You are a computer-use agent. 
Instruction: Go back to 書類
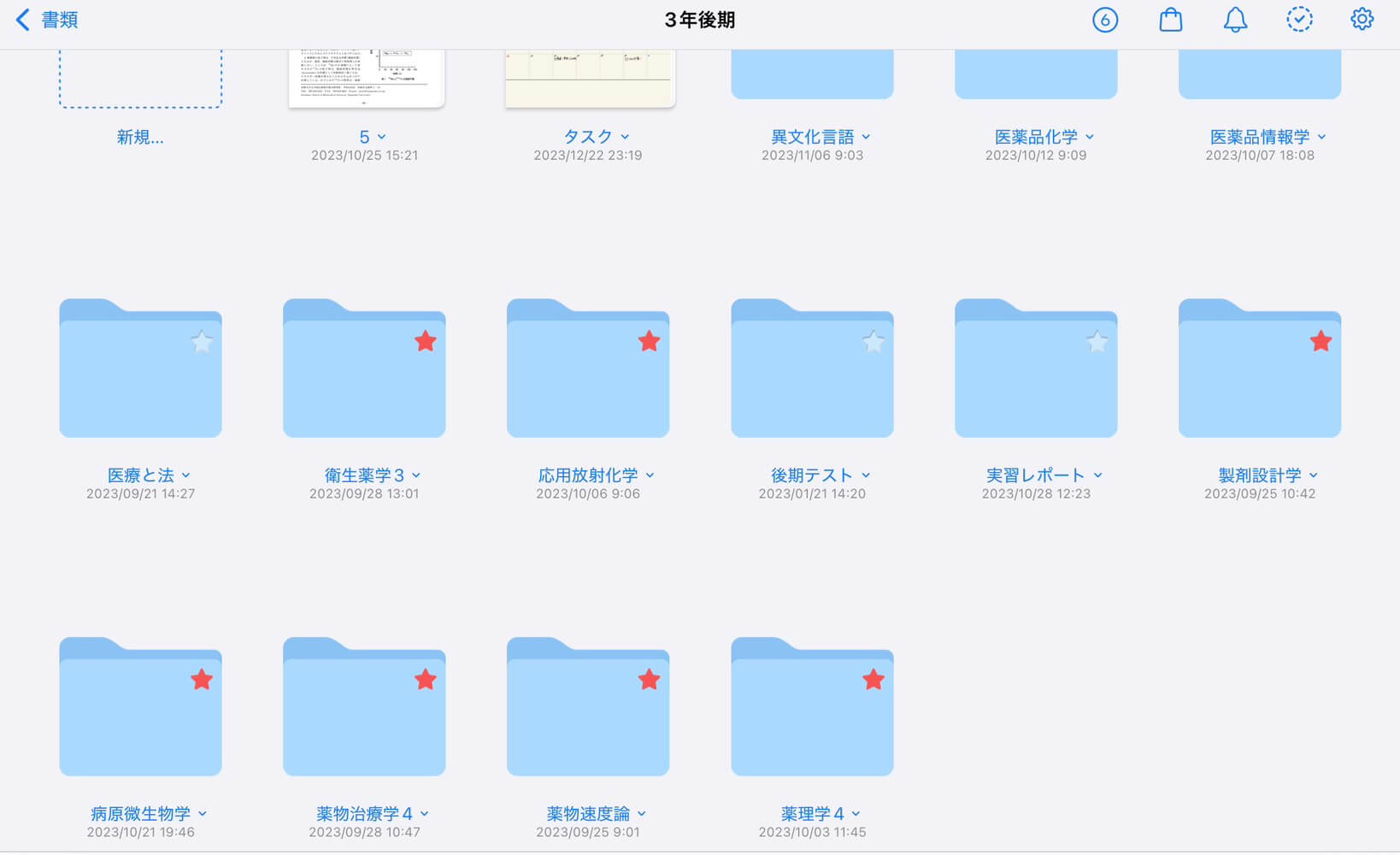click(x=47, y=20)
